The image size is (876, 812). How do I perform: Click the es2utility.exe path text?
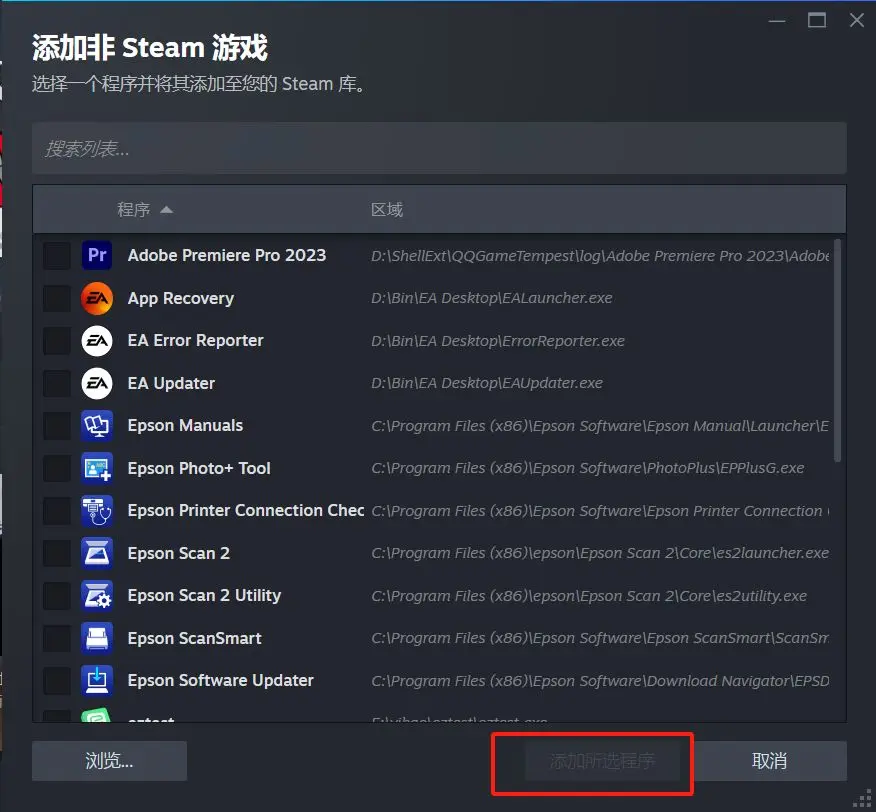tap(589, 596)
